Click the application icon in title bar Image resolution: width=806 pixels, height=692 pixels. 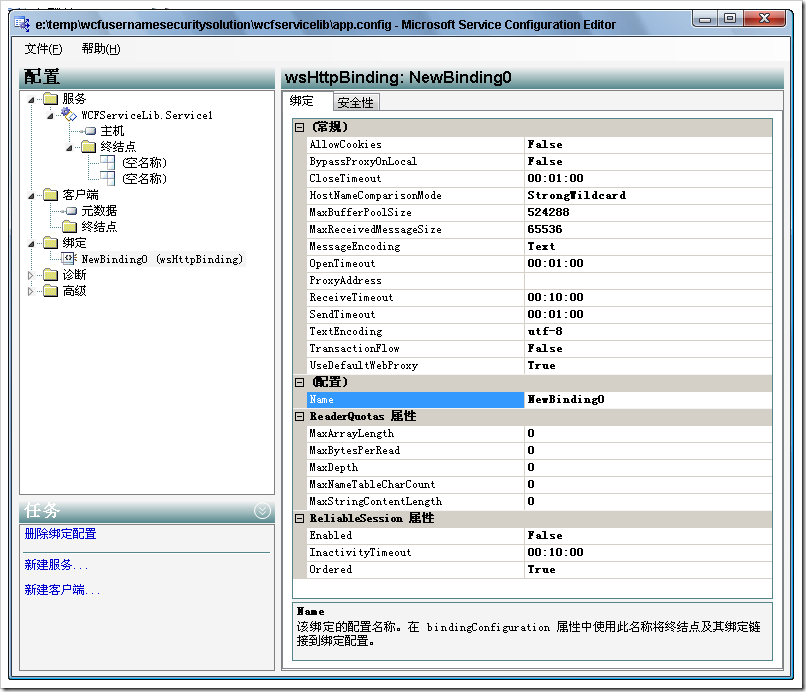coord(22,24)
